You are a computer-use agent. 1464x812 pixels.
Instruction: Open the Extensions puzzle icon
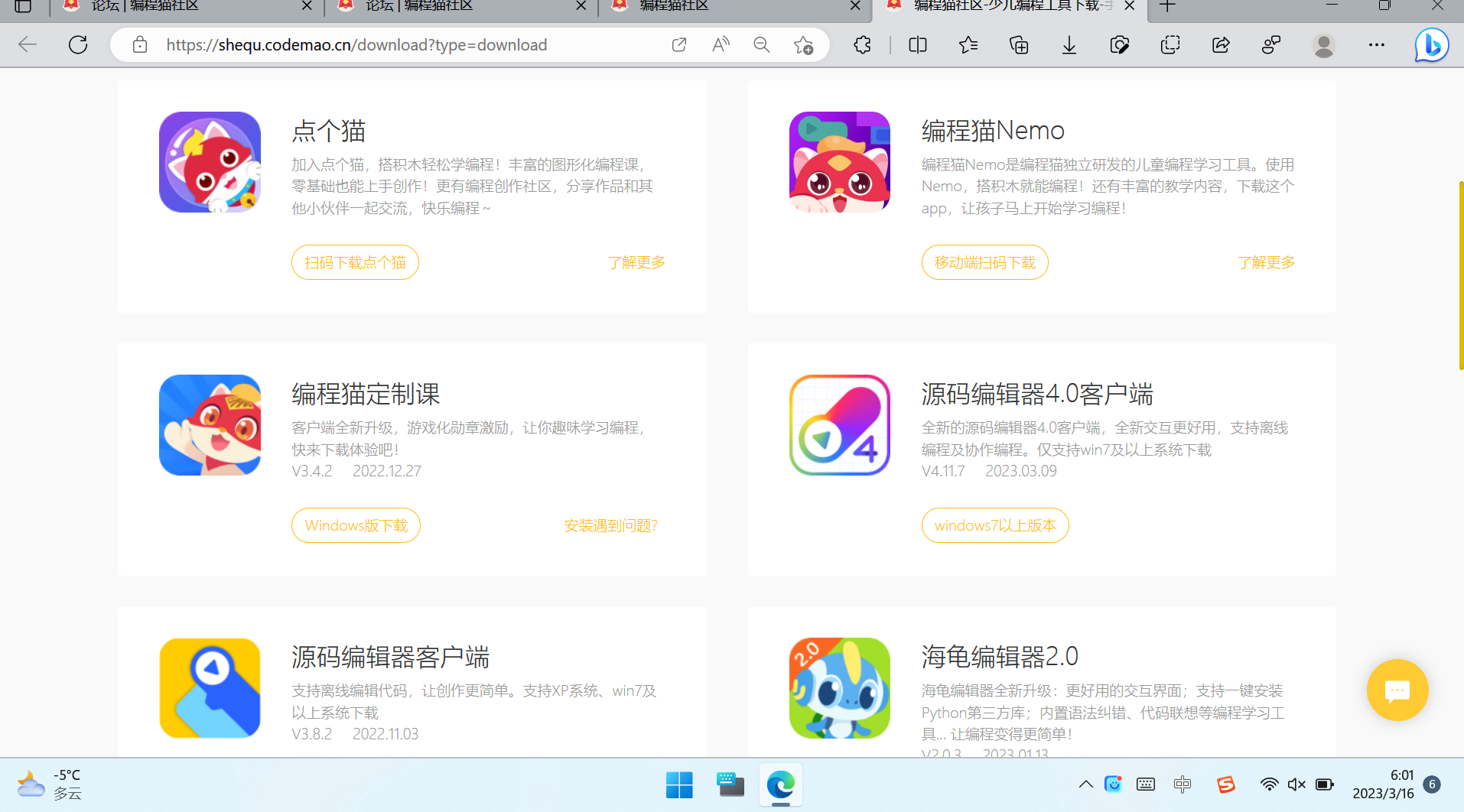tap(862, 45)
